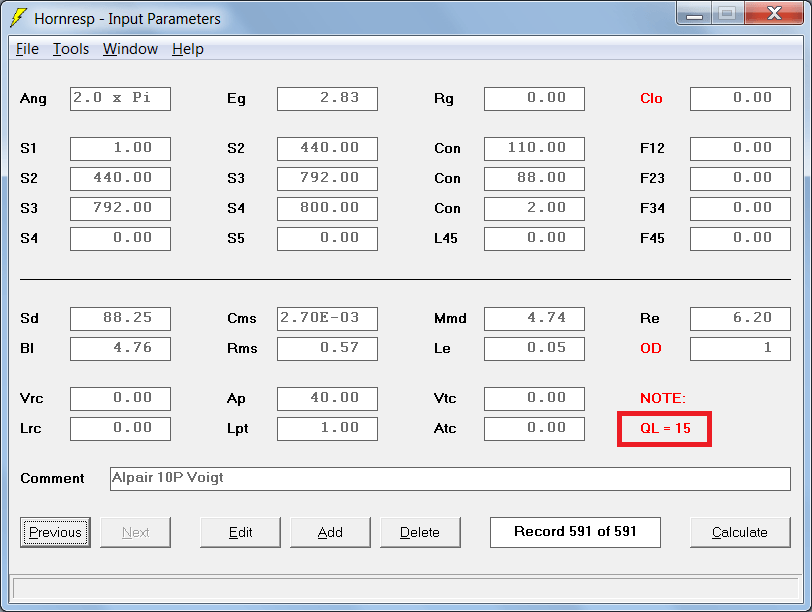812x612 pixels.
Task: Click the Hornresp lightning bolt title icon
Action: pyautogui.click(x=18, y=18)
